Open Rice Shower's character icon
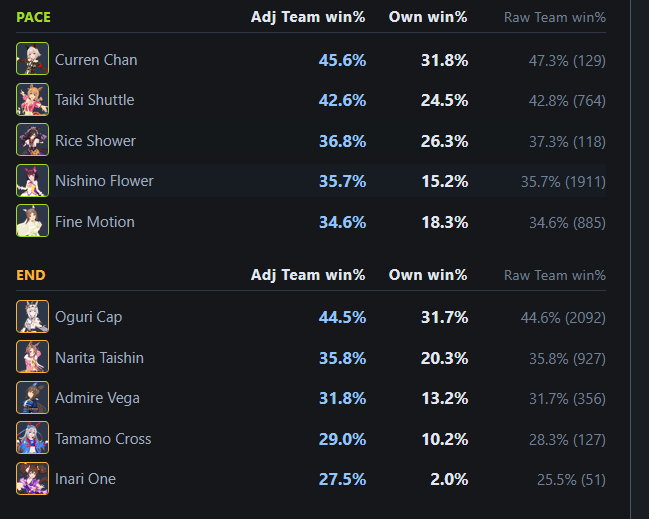This screenshot has width=649, height=519. point(32,139)
